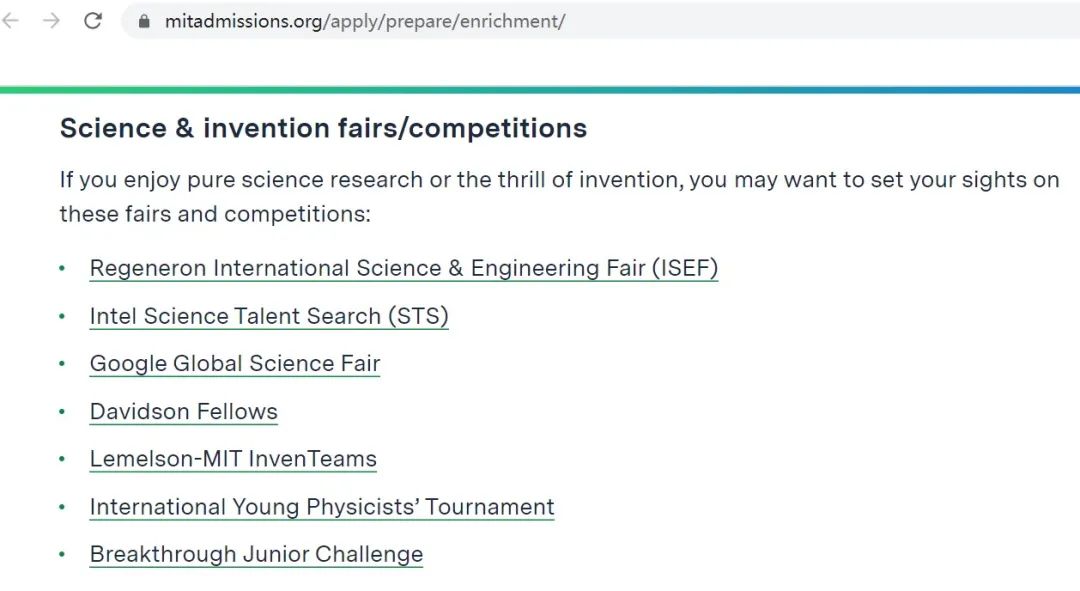Visit the Google Global Science Fair link
This screenshot has height=591, width=1080.
pos(235,363)
